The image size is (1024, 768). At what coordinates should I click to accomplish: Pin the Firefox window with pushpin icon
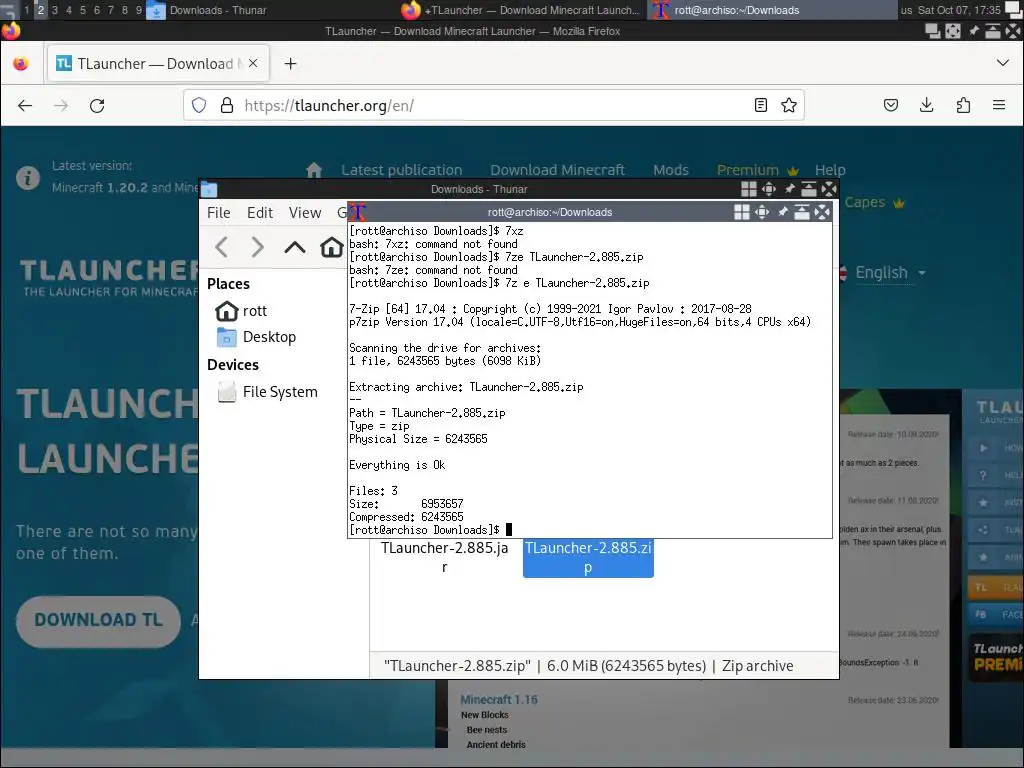click(x=974, y=31)
